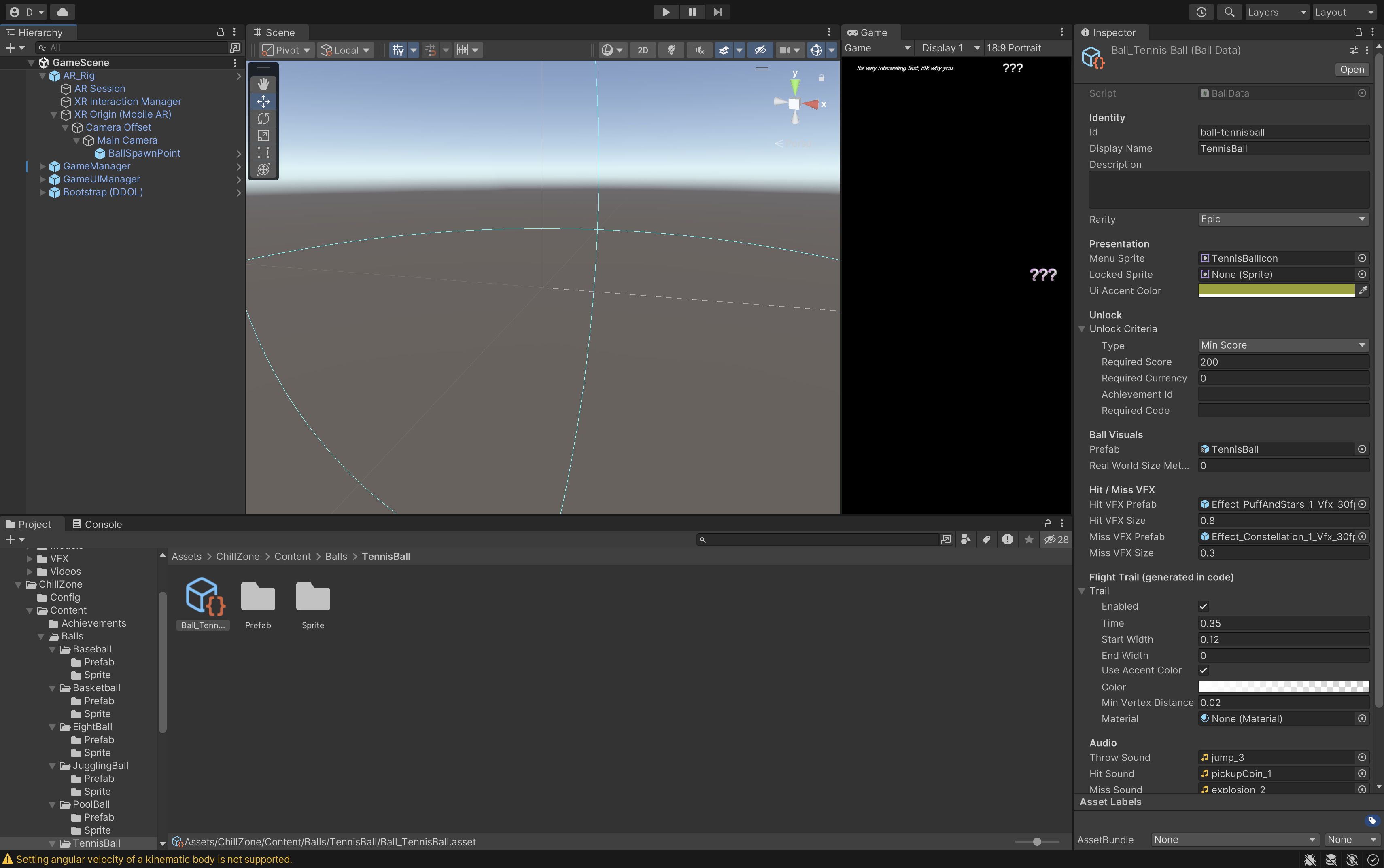Select the Move tool in Scene
Screen dimensions: 1384x868
pyautogui.click(x=263, y=102)
